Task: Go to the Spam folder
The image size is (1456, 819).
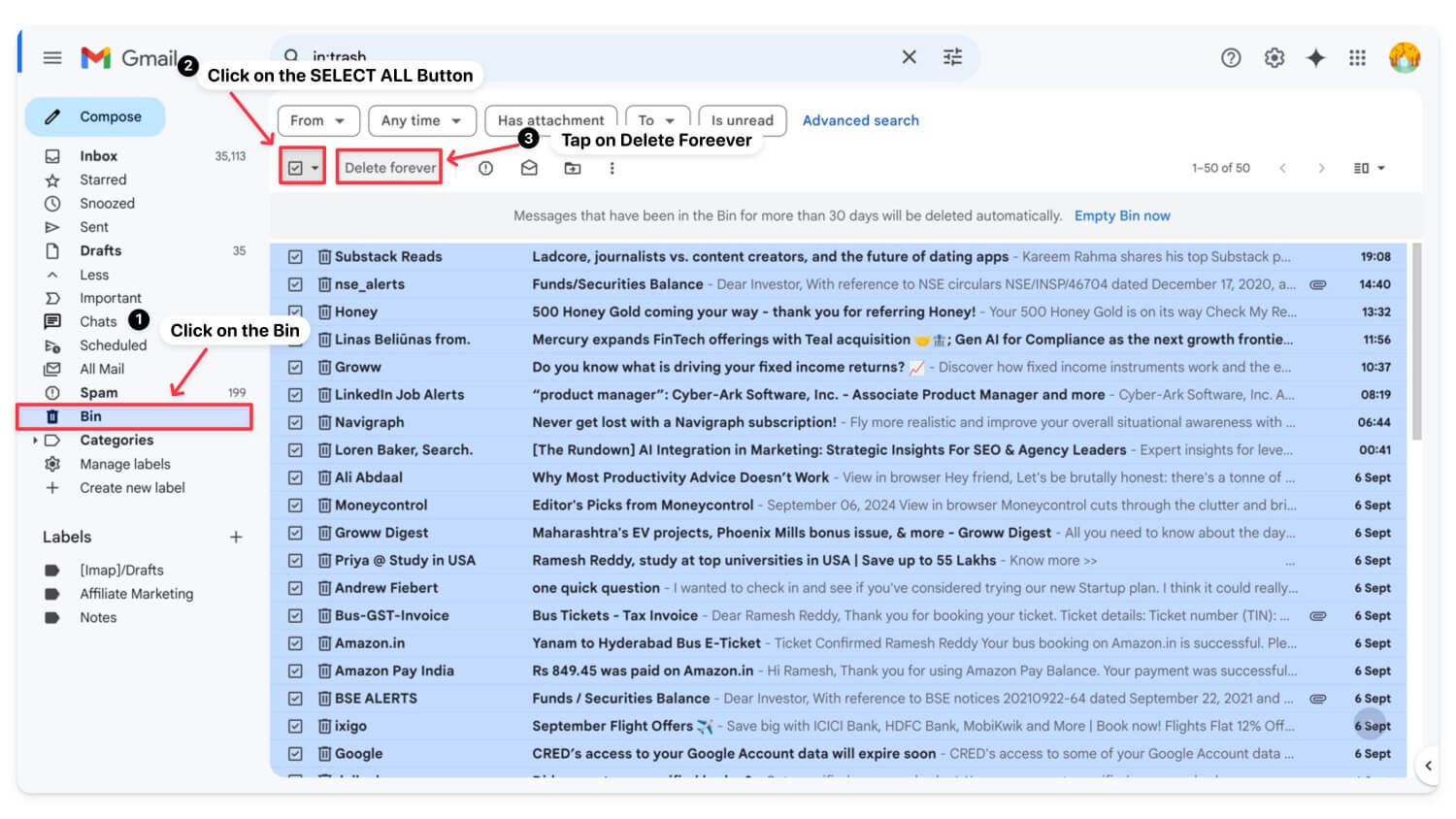Action: (x=98, y=393)
